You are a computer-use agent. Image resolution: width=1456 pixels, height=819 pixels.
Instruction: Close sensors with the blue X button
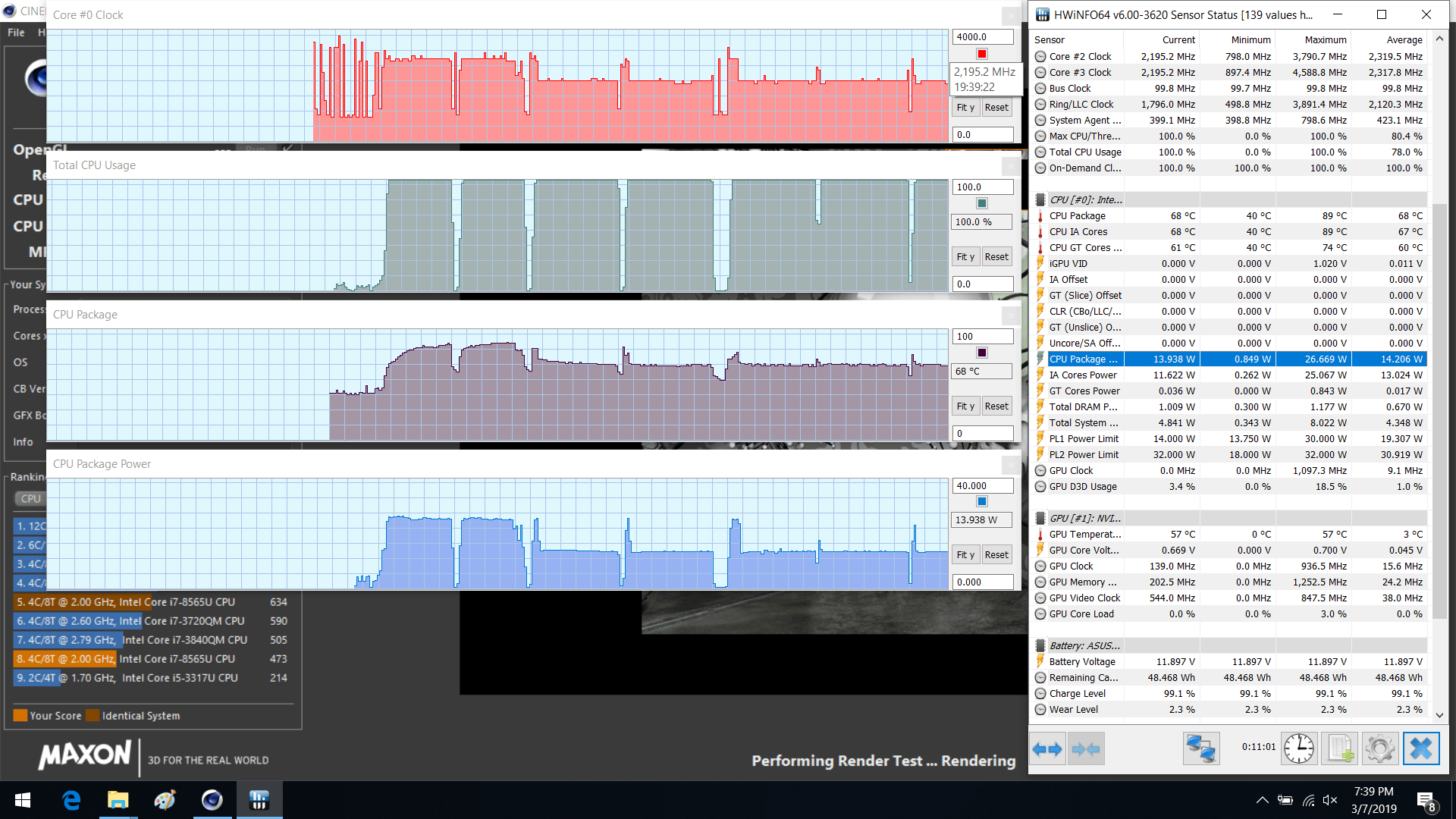tap(1421, 749)
